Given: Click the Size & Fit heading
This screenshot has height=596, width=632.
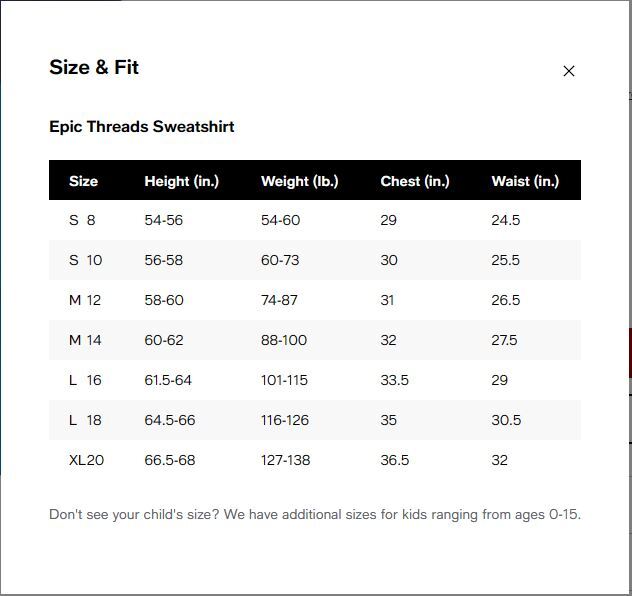Looking at the screenshot, I should click(94, 67).
